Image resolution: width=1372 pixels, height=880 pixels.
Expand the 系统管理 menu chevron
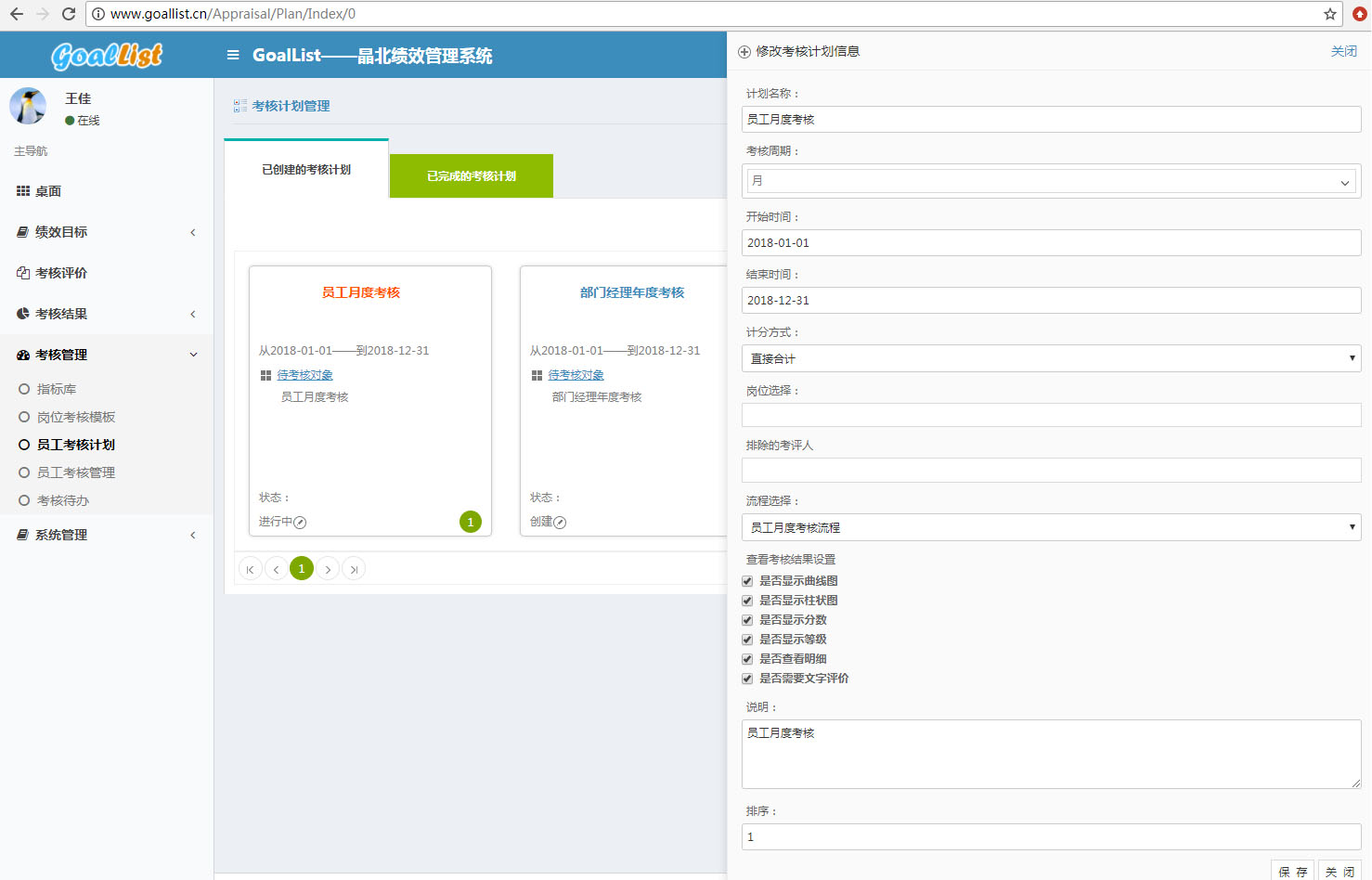(x=193, y=535)
